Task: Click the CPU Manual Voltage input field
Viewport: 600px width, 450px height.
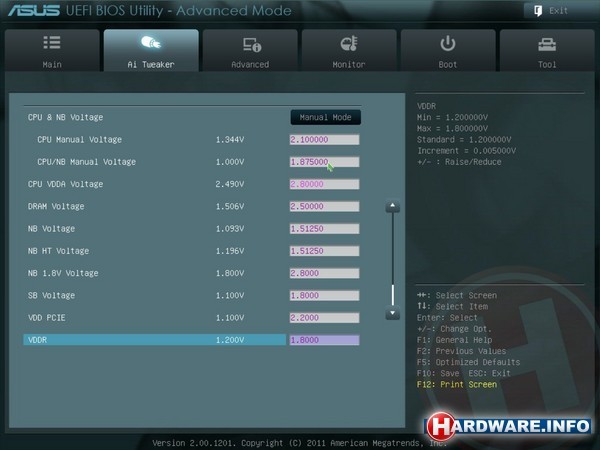Action: [x=324, y=140]
